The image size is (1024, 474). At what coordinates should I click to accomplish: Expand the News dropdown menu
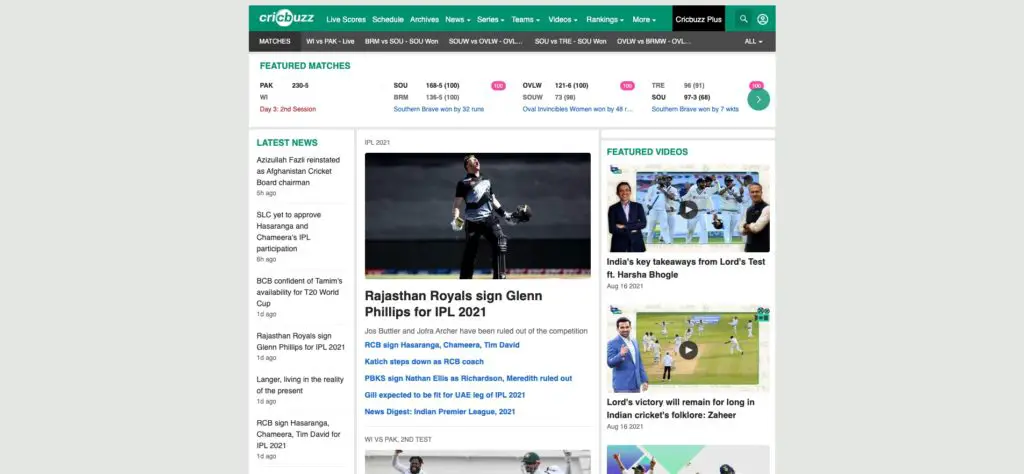(x=457, y=20)
